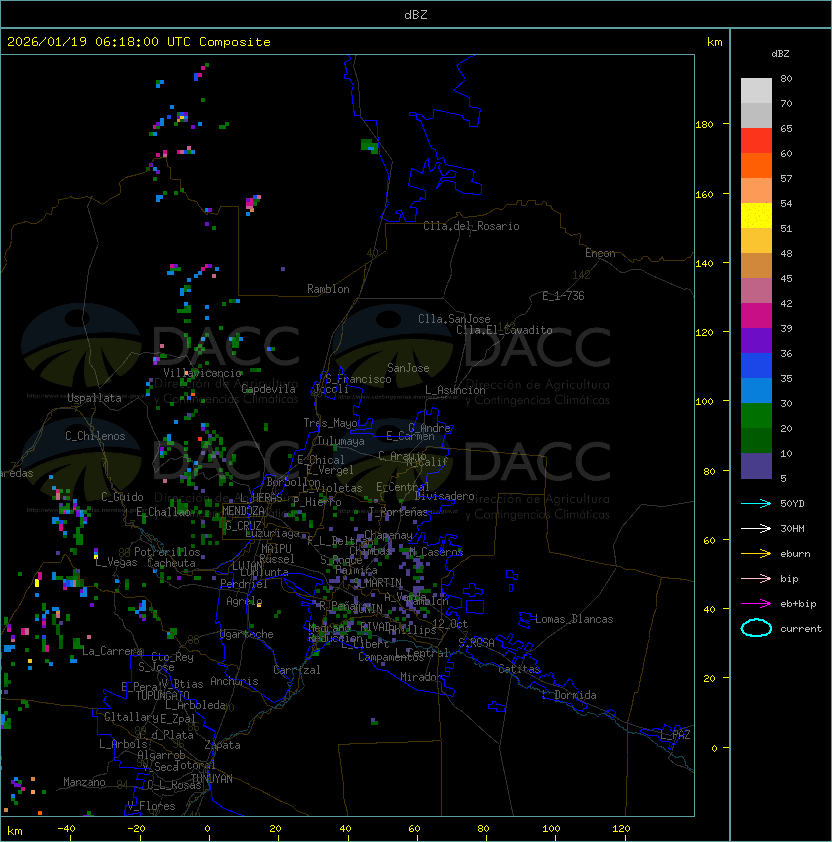The image size is (832, 842).
Task: Click the Clla.SanJose place label
Action: pyautogui.click(x=454, y=319)
